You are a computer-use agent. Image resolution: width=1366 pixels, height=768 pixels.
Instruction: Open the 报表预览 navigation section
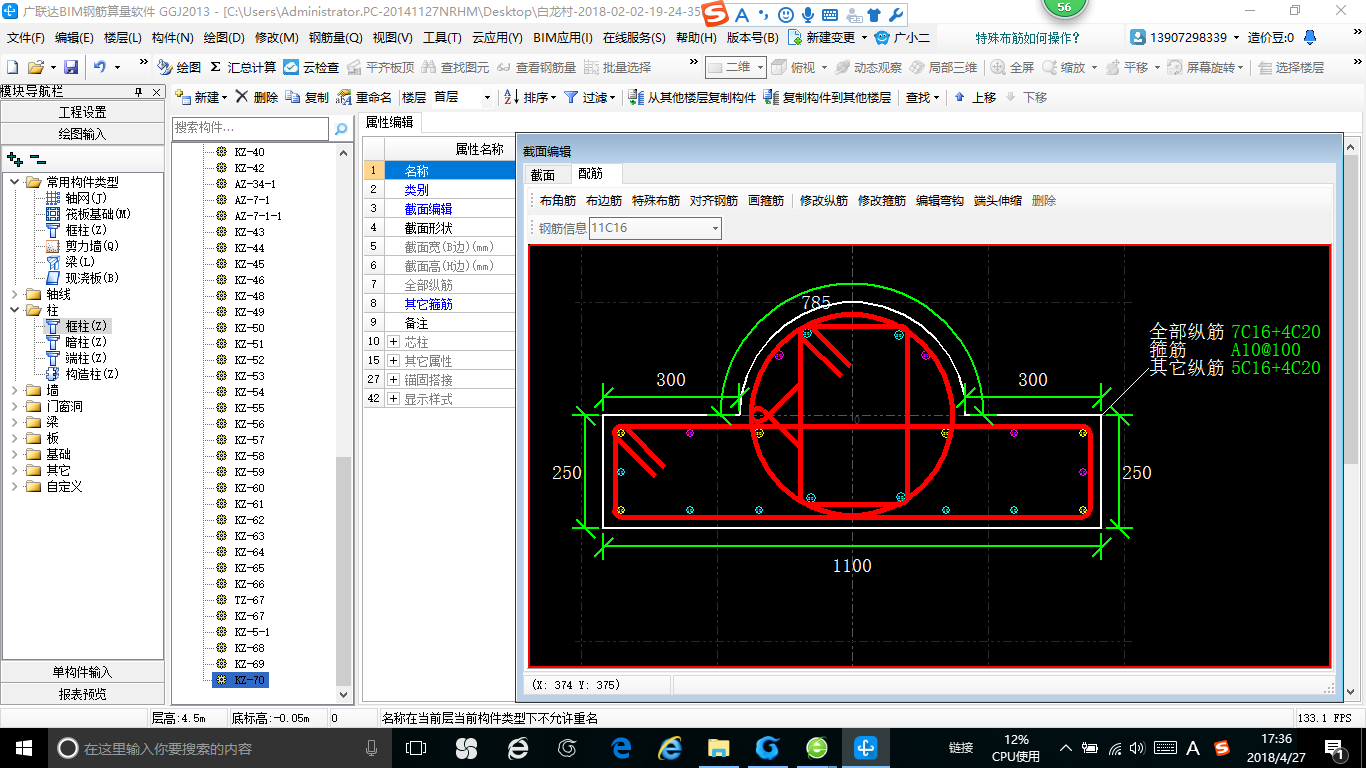pyautogui.click(x=82, y=694)
